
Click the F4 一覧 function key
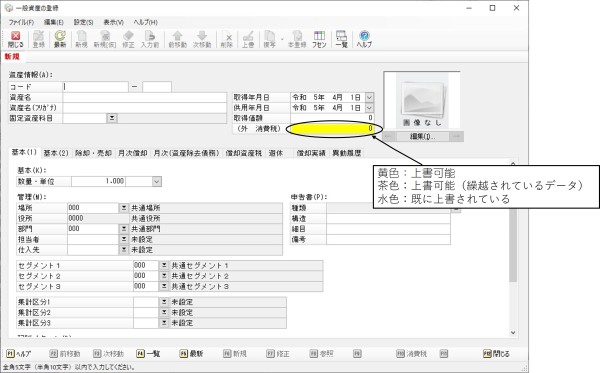coord(148,354)
